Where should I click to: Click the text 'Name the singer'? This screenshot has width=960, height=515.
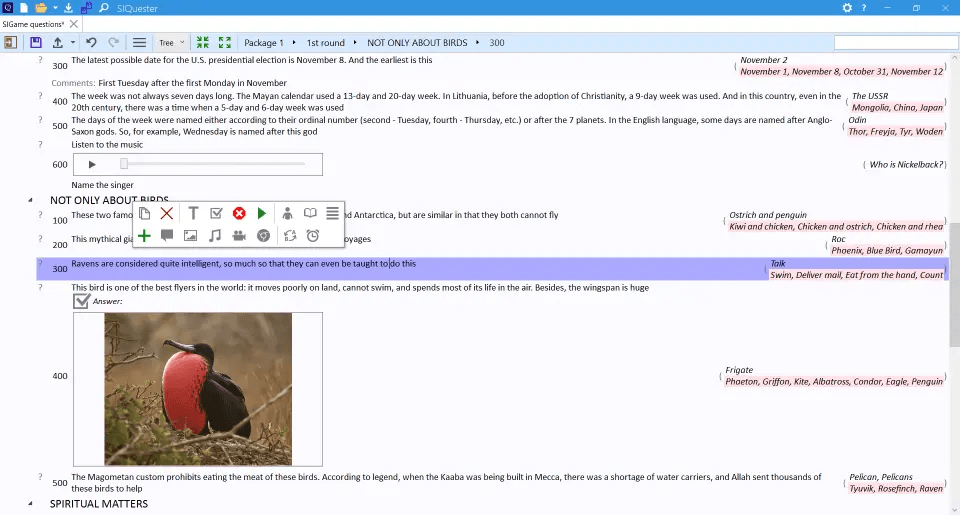click(x=102, y=185)
